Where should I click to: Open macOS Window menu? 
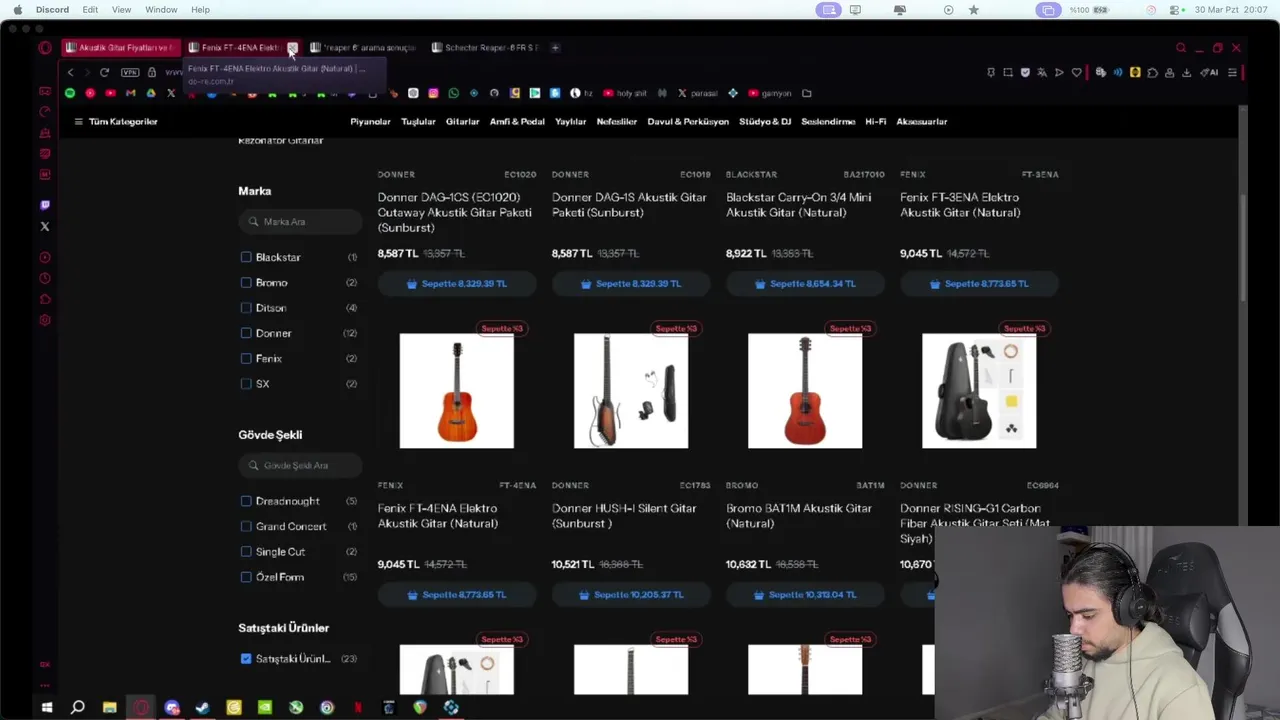(161, 10)
